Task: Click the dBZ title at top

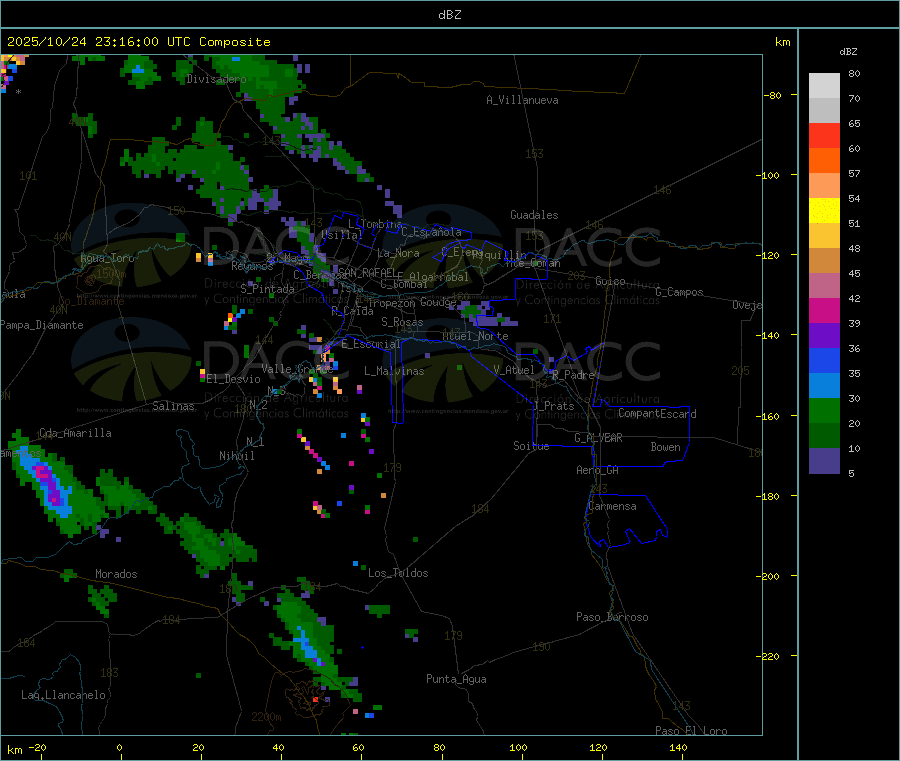Action: pyautogui.click(x=449, y=15)
